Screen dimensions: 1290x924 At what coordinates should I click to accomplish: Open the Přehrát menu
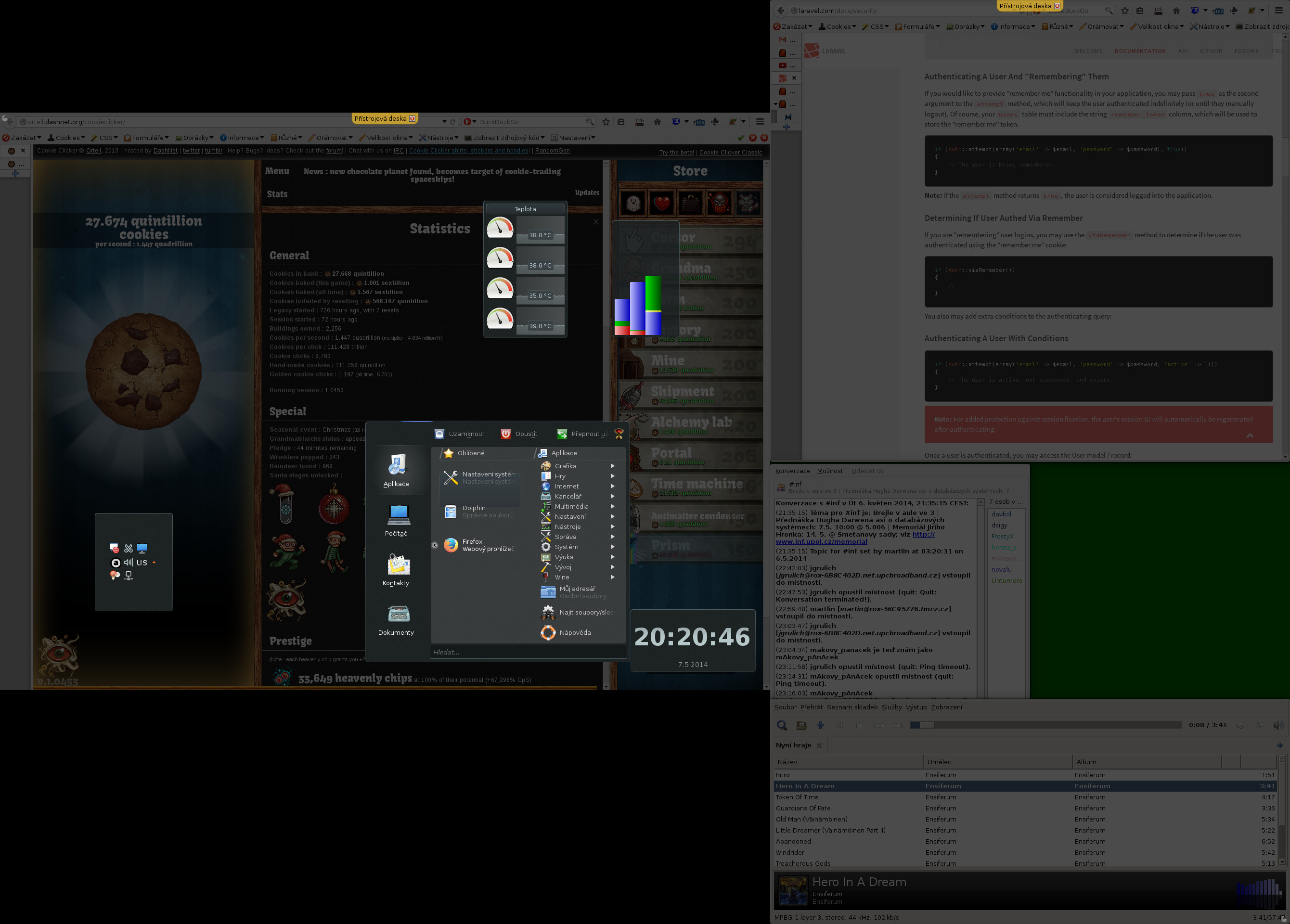811,707
